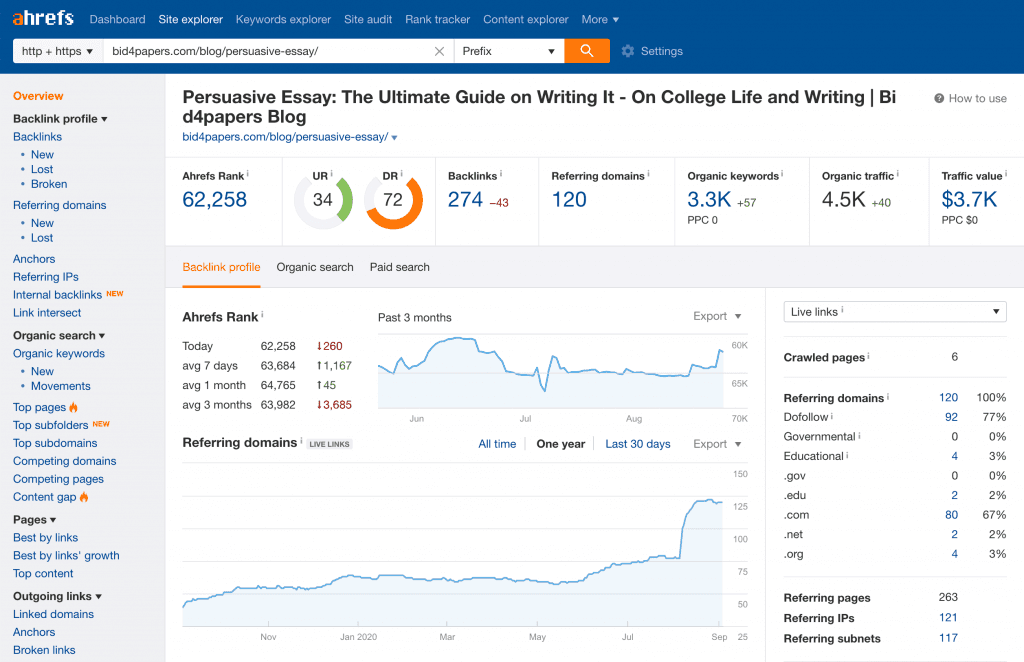
Task: Open Keywords explorer in top navigation
Action: pyautogui.click(x=283, y=20)
